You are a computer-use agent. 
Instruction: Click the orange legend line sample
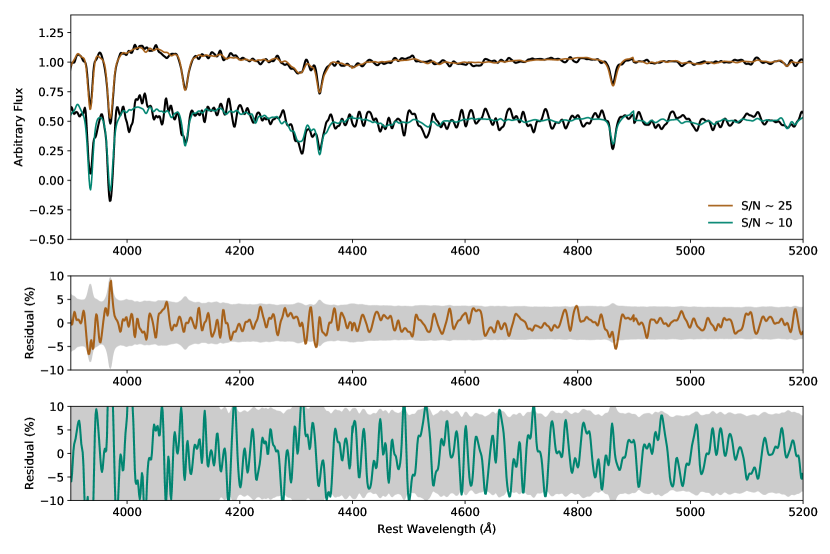coord(720,206)
